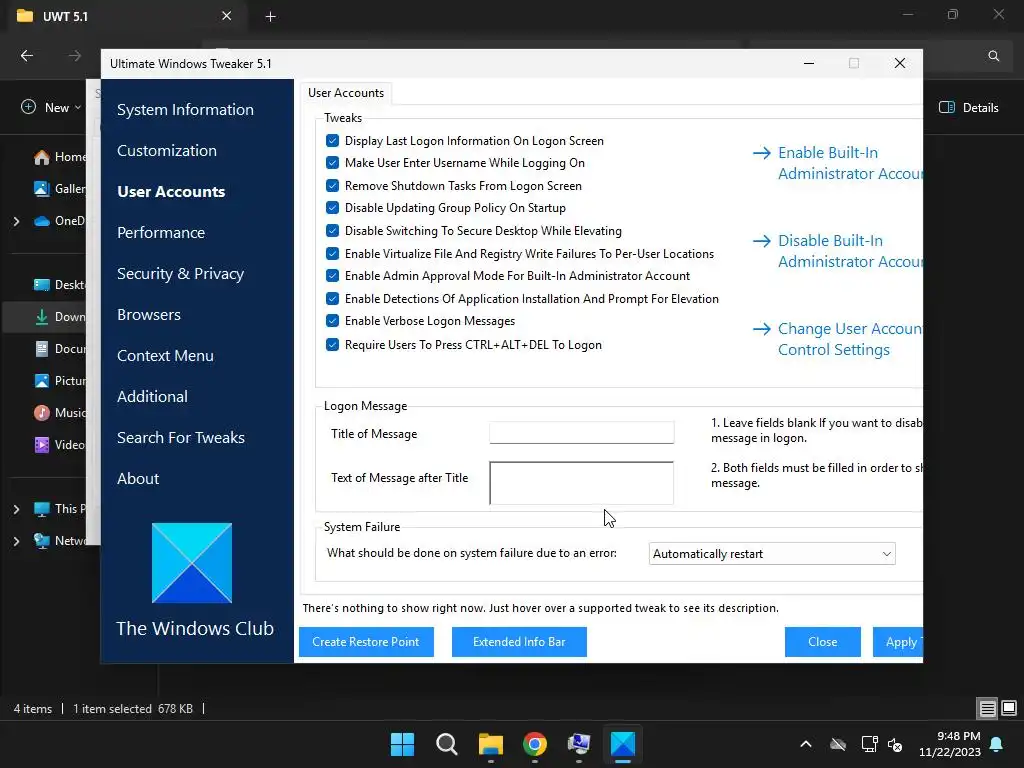Click Ultimate Windows Tweaker taskbar icon
Viewport: 1024px width, 768px height.
[x=623, y=744]
